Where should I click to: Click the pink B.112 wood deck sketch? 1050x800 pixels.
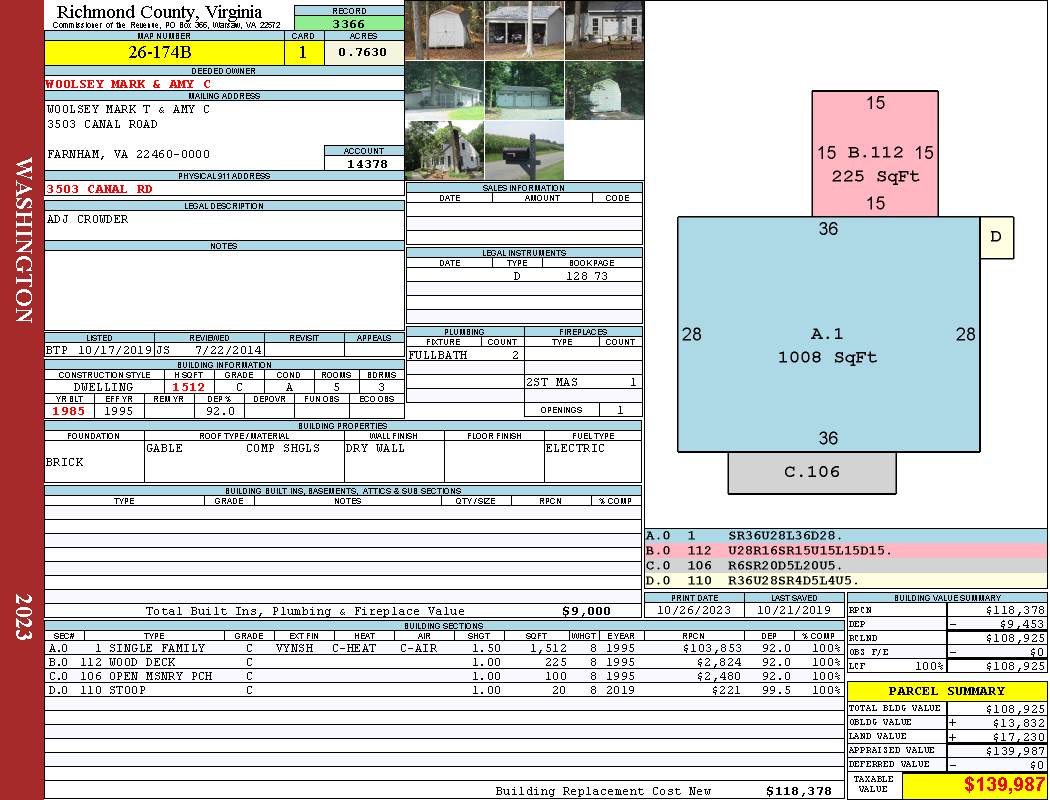[875, 153]
